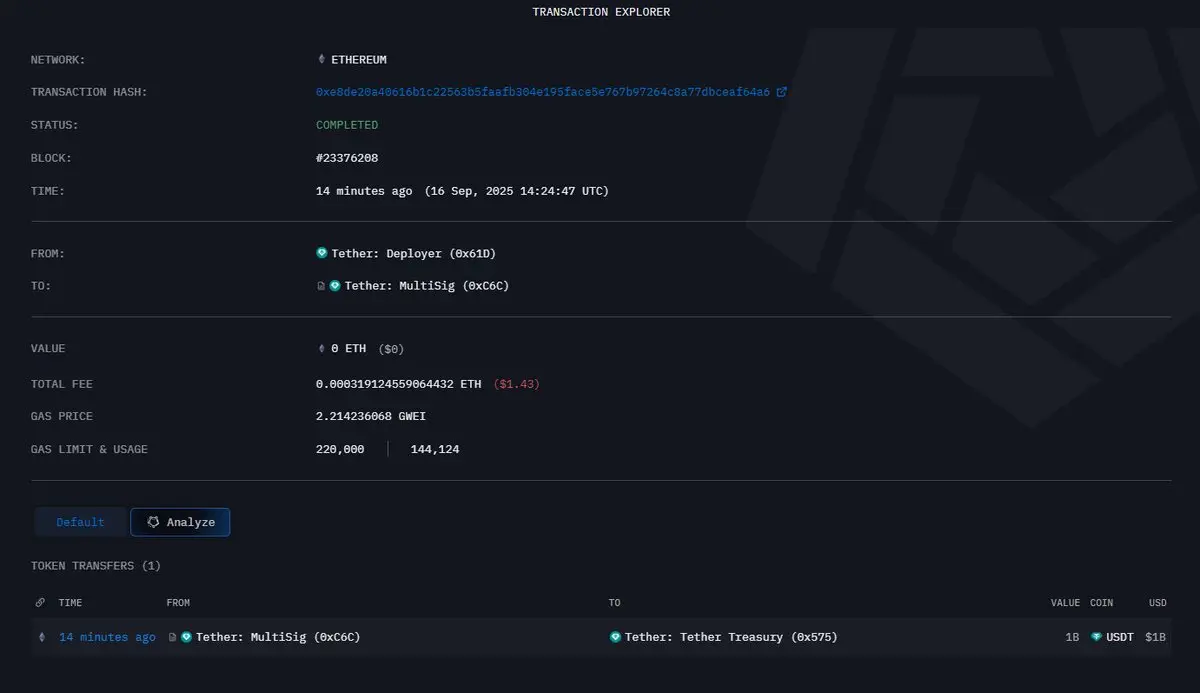The width and height of the screenshot is (1200, 693).
Task: Open the transaction hash link
Action: (x=543, y=92)
